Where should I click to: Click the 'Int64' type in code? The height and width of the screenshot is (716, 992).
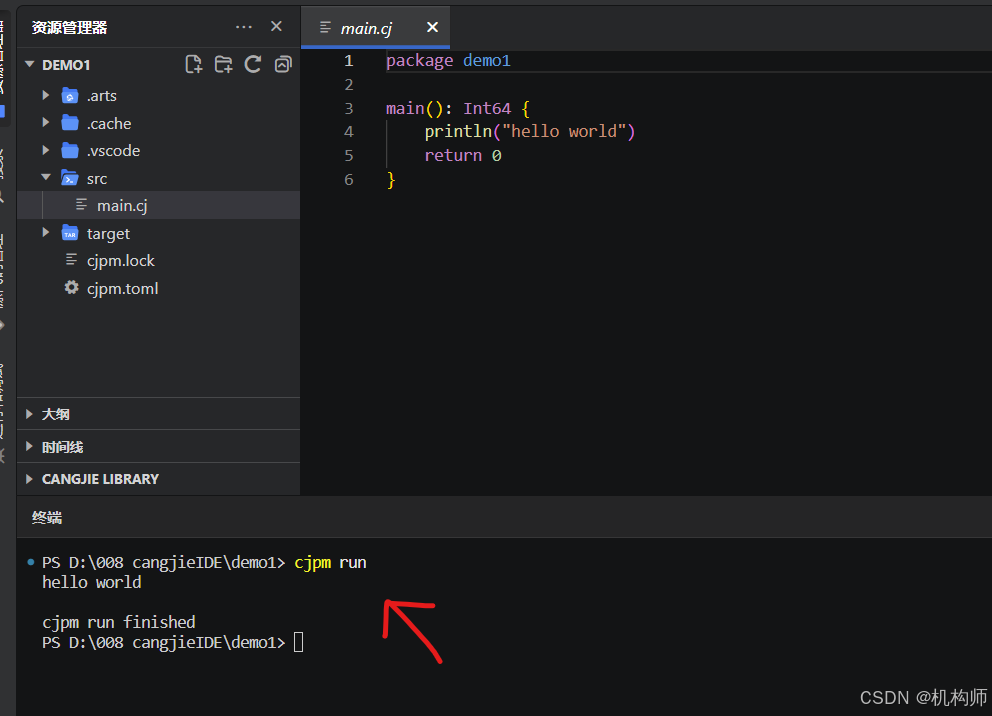[487, 108]
